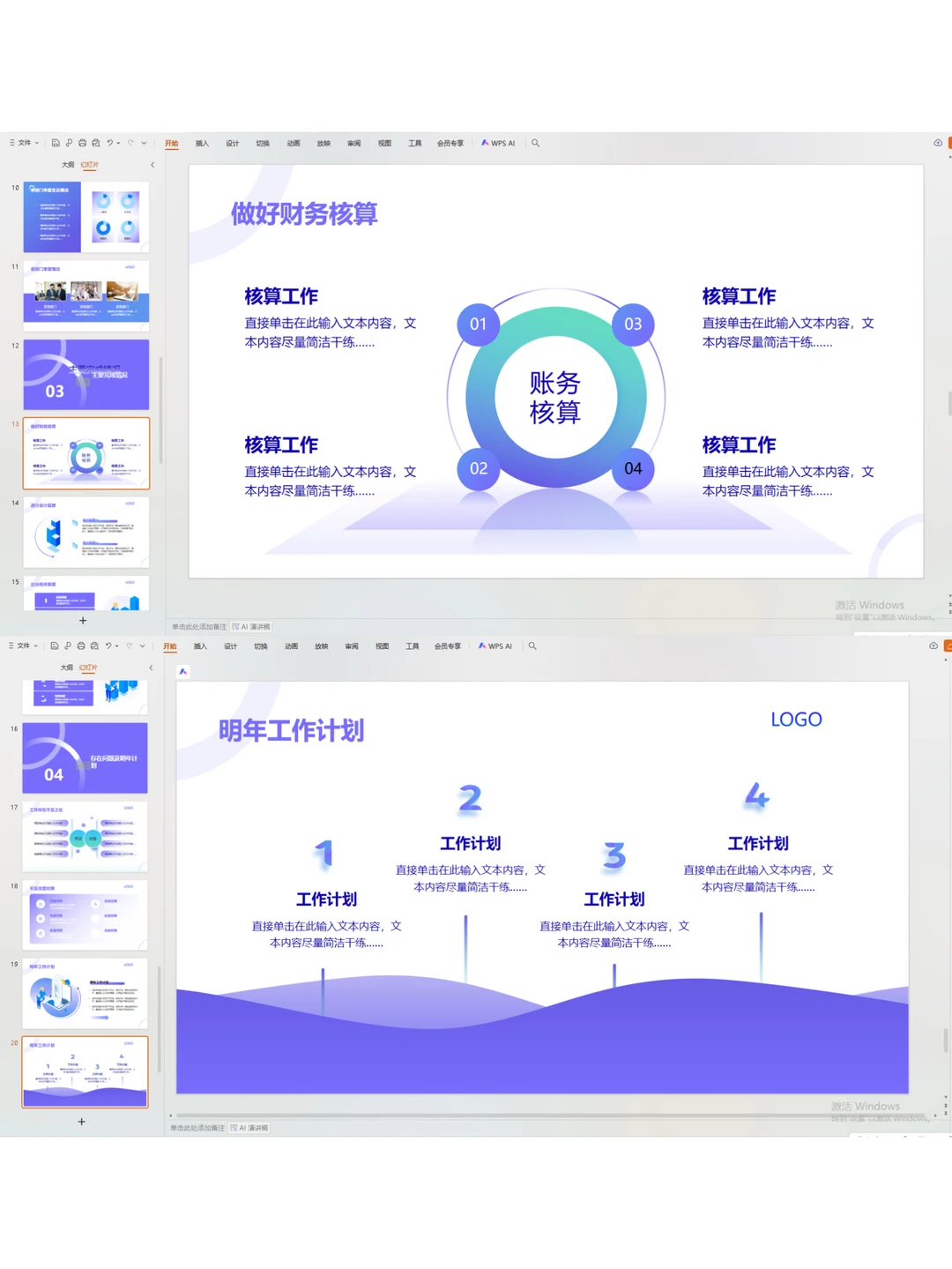Select slide 13 thumbnail in sidebar
This screenshot has width=952, height=1269.
click(x=86, y=453)
